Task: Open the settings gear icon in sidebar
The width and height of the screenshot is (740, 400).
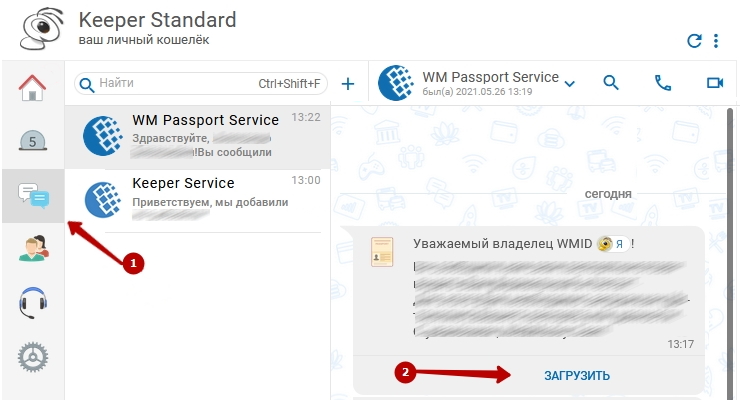Action: tap(33, 358)
